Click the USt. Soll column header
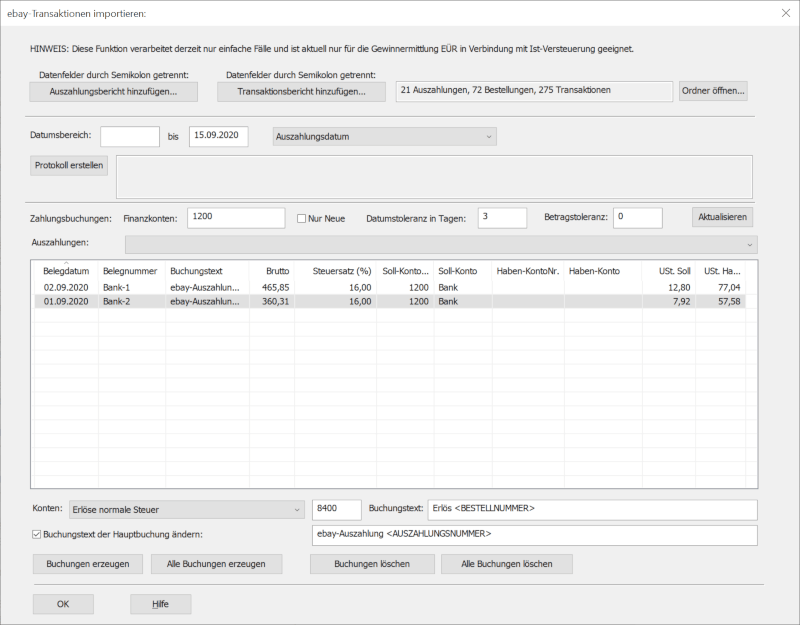800x625 pixels. tap(668, 271)
